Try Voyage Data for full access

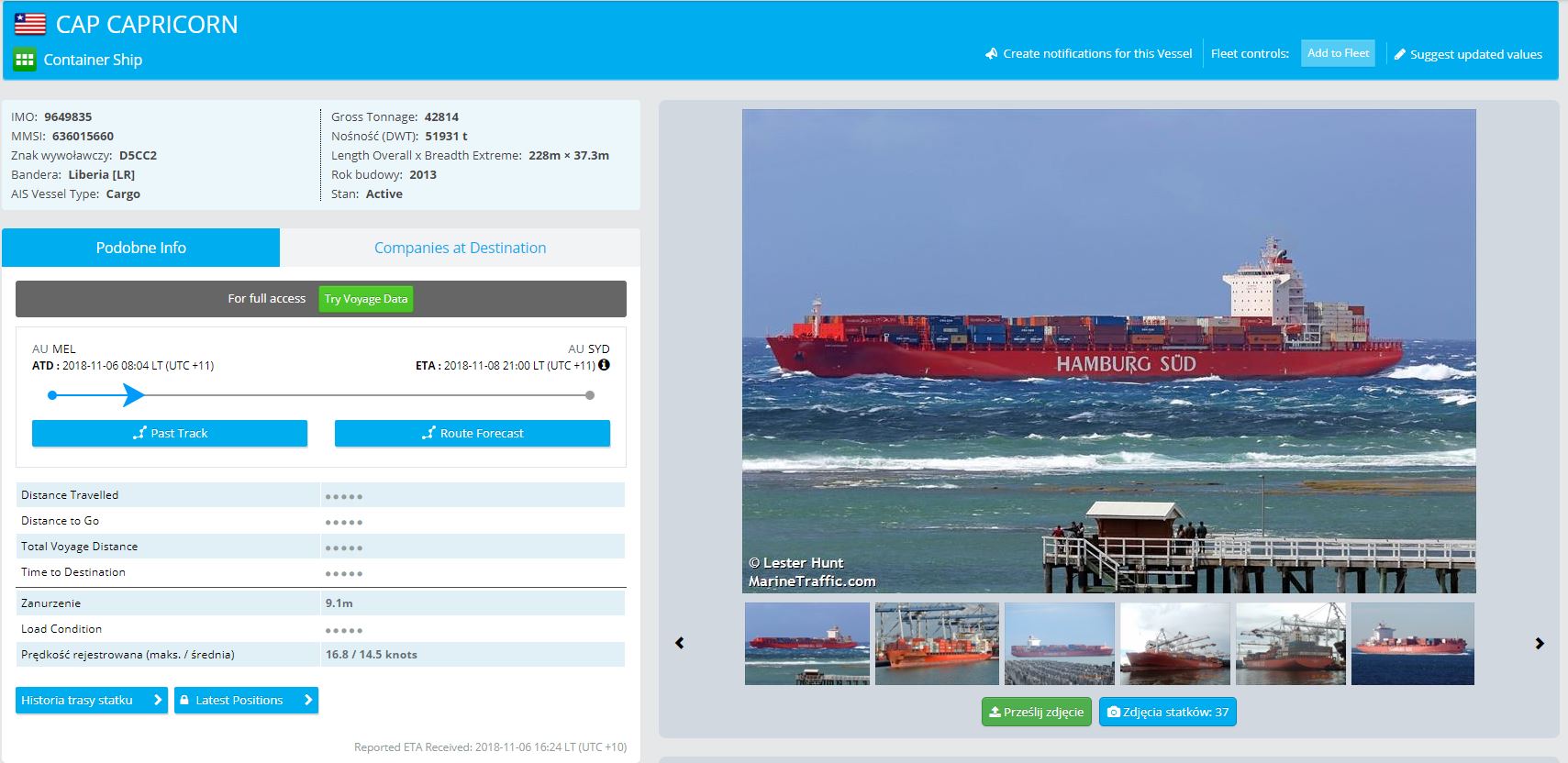pyautogui.click(x=366, y=299)
